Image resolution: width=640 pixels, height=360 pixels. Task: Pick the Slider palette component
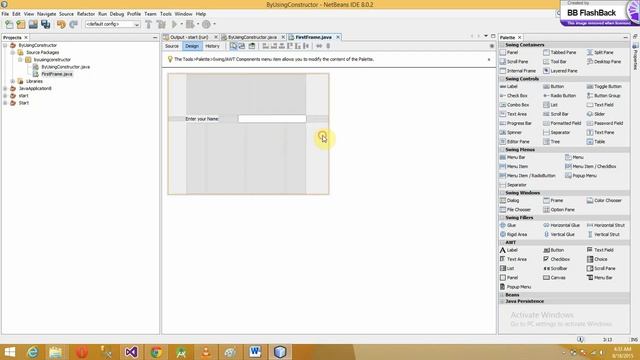click(596, 114)
